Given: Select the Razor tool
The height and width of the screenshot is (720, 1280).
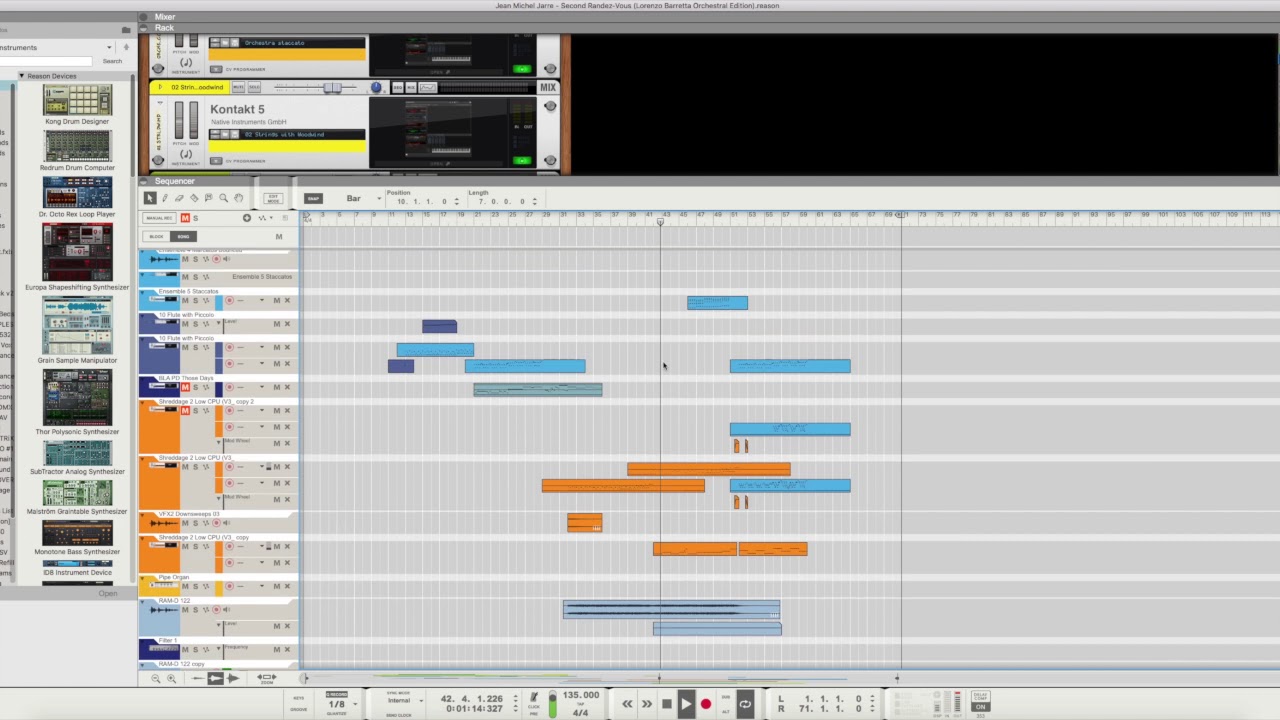Looking at the screenshot, I should click(194, 198).
